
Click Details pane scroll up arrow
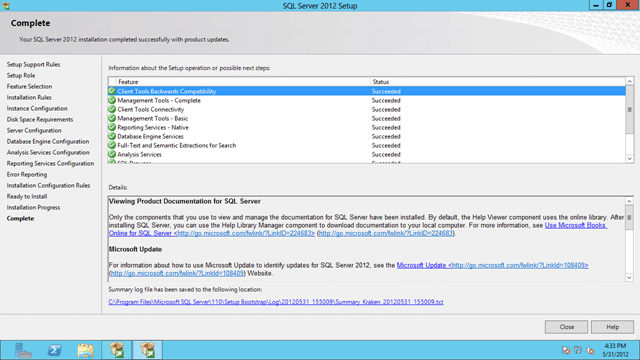629,201
